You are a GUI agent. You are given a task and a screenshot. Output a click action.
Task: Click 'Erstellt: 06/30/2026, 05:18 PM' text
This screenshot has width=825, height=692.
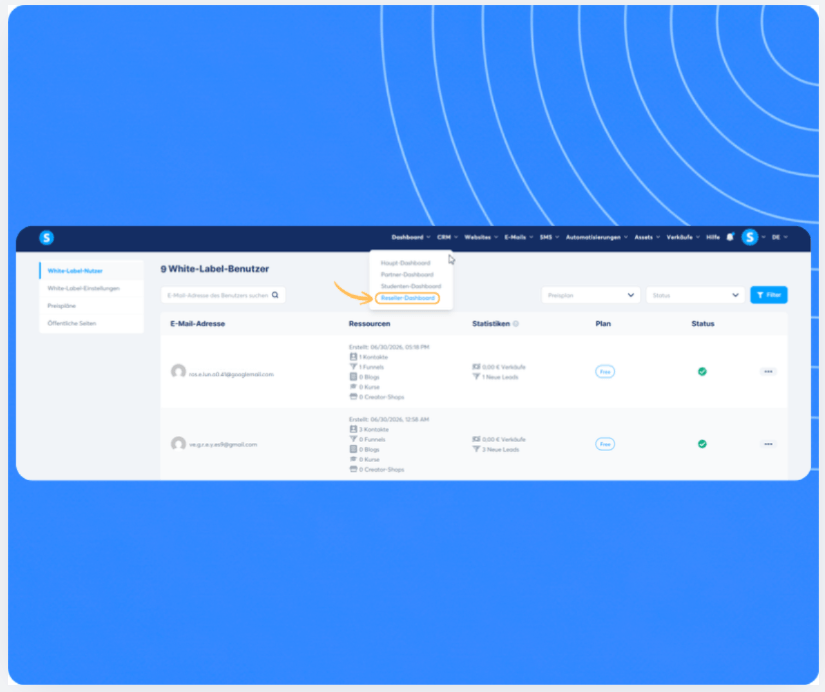389,347
